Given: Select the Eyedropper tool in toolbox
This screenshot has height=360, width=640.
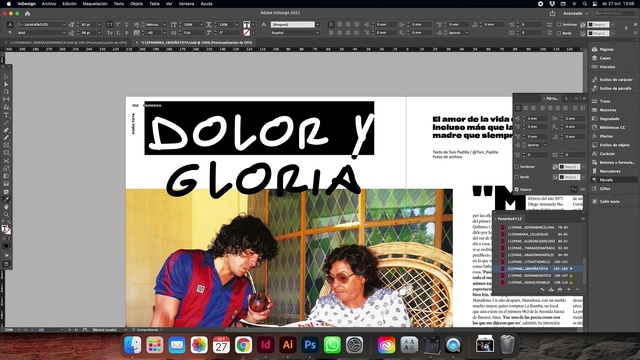Looking at the screenshot, I should 6,200.
